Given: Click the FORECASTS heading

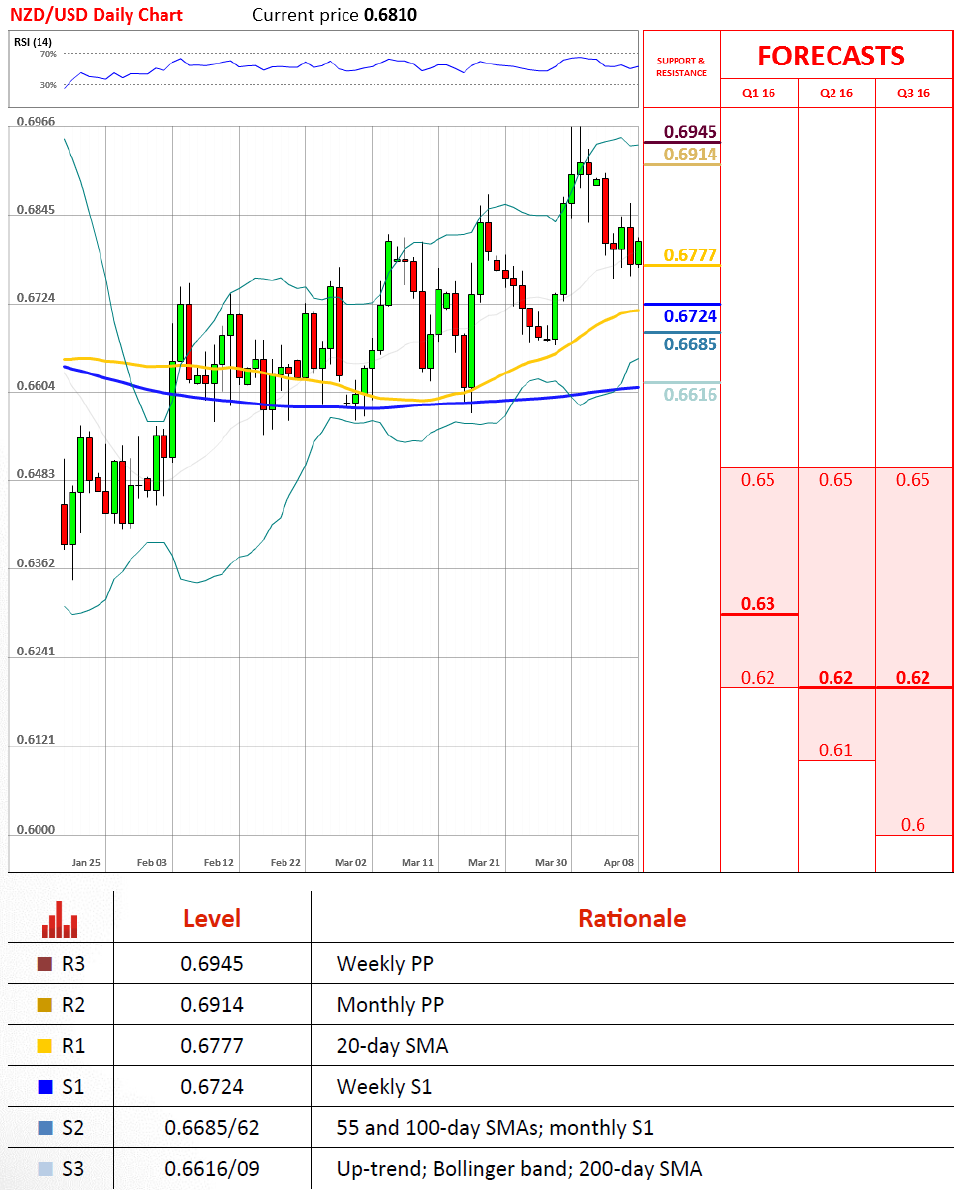Looking at the screenshot, I should (831, 55).
